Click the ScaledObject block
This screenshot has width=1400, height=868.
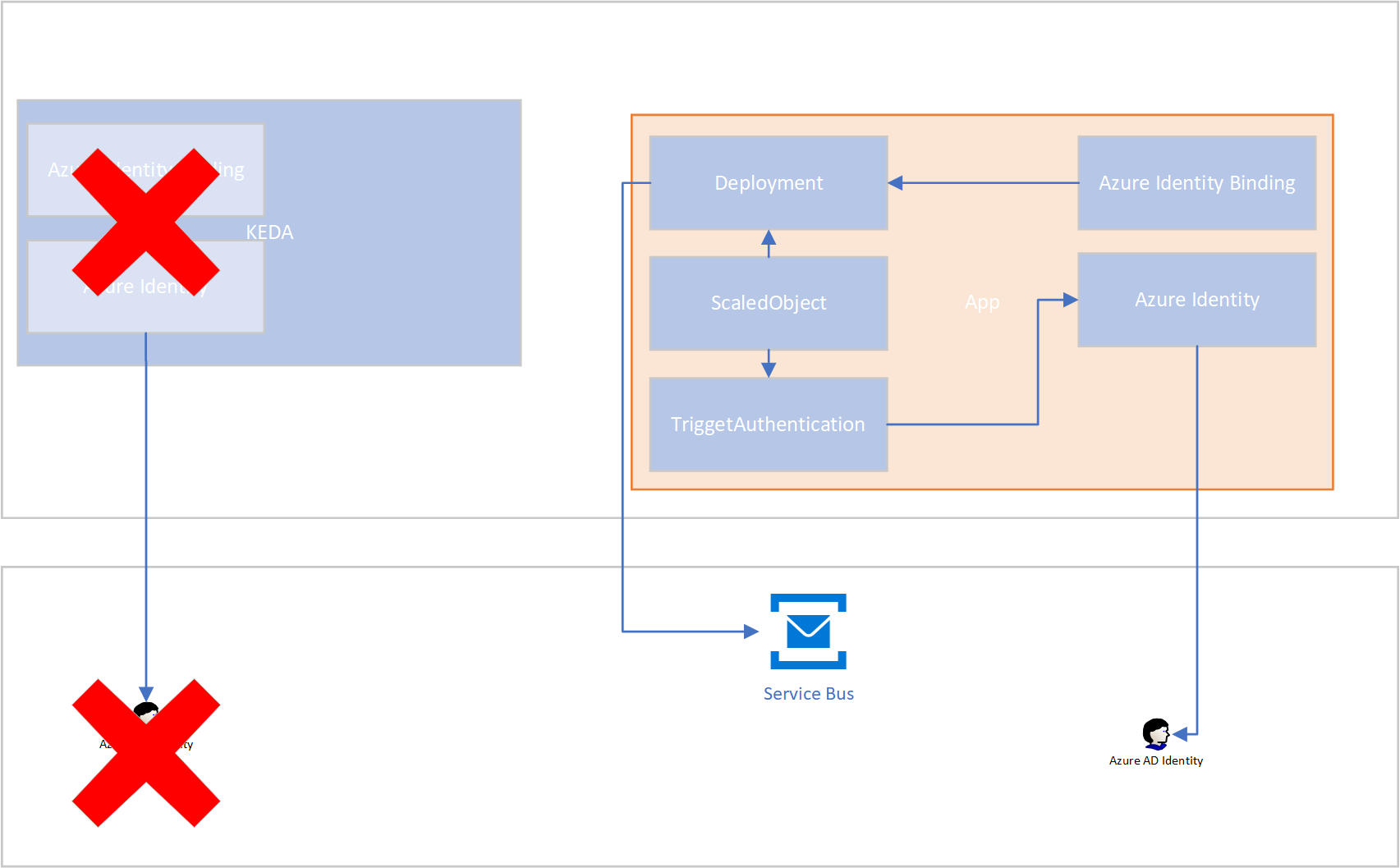pos(768,302)
